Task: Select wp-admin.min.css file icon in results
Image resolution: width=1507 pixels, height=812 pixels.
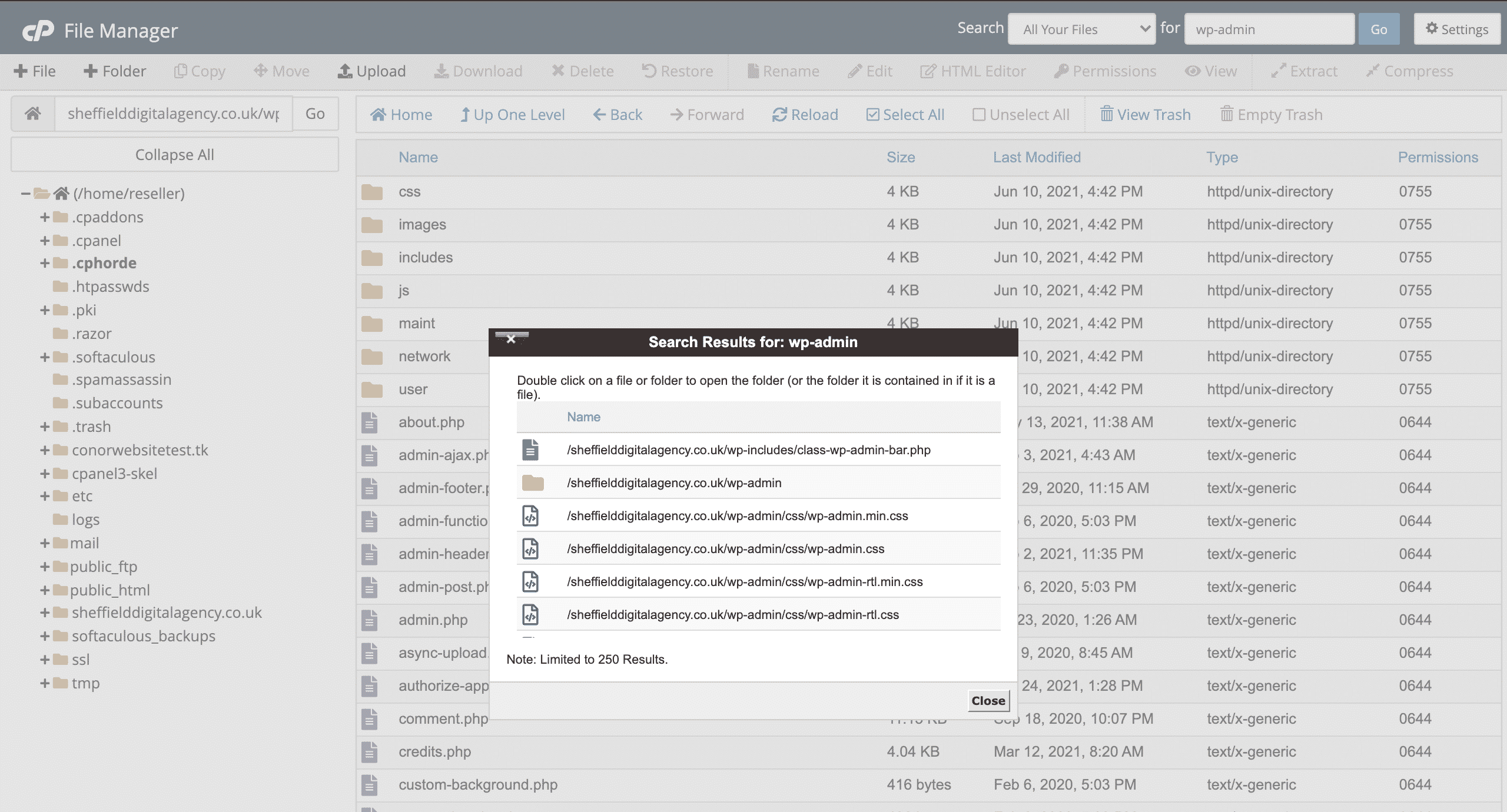Action: pos(530,516)
